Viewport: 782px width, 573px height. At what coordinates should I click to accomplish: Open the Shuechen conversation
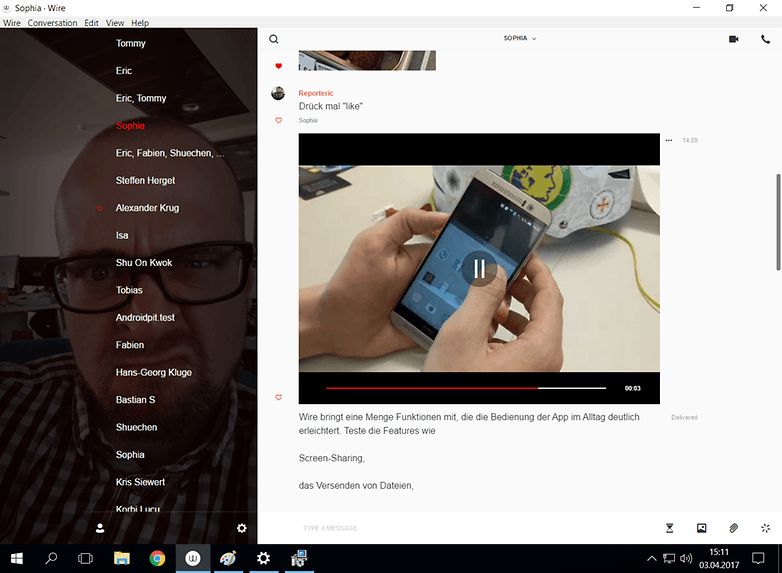(x=136, y=427)
